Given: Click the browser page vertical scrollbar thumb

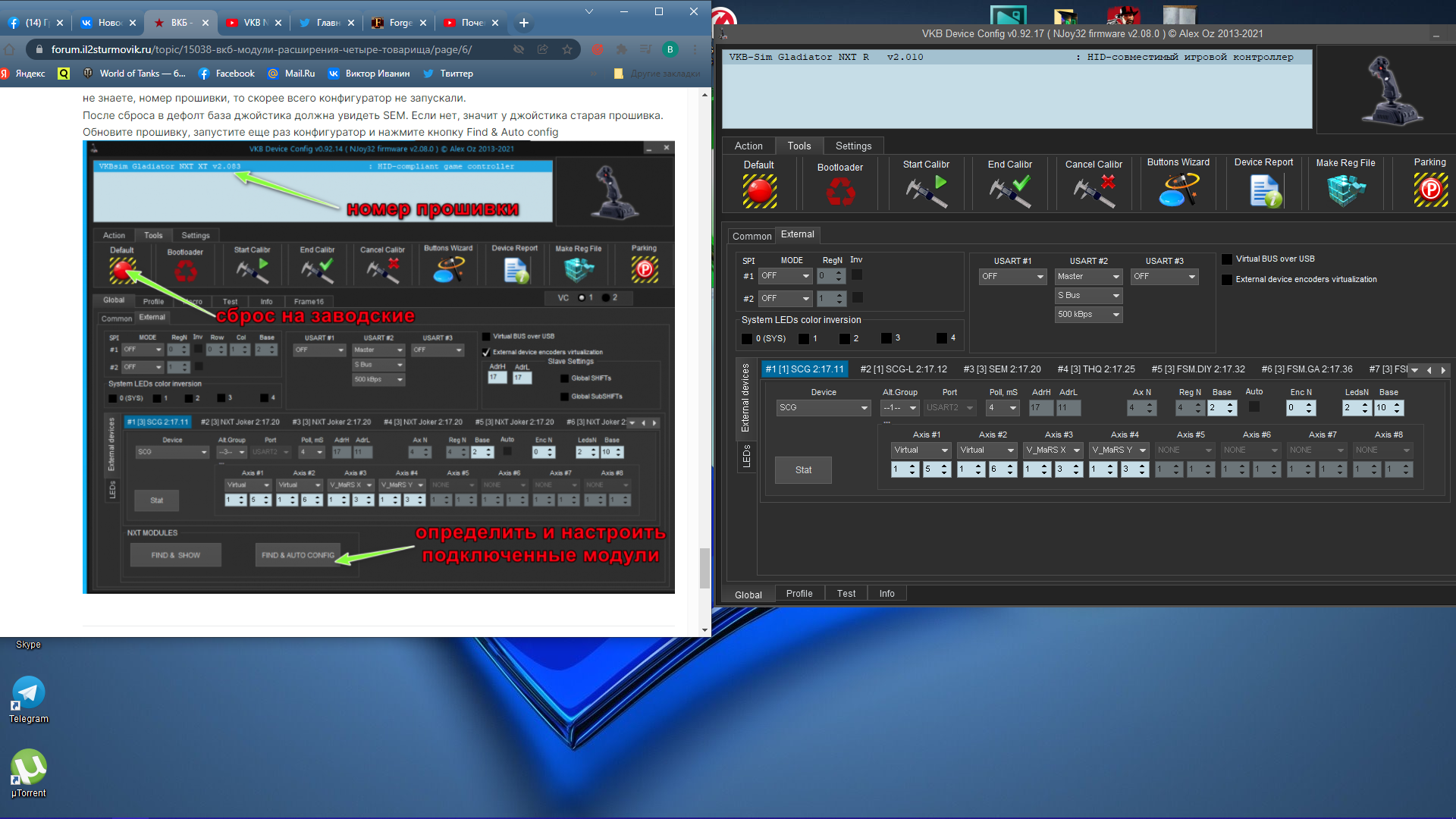Looking at the screenshot, I should coord(704,568).
